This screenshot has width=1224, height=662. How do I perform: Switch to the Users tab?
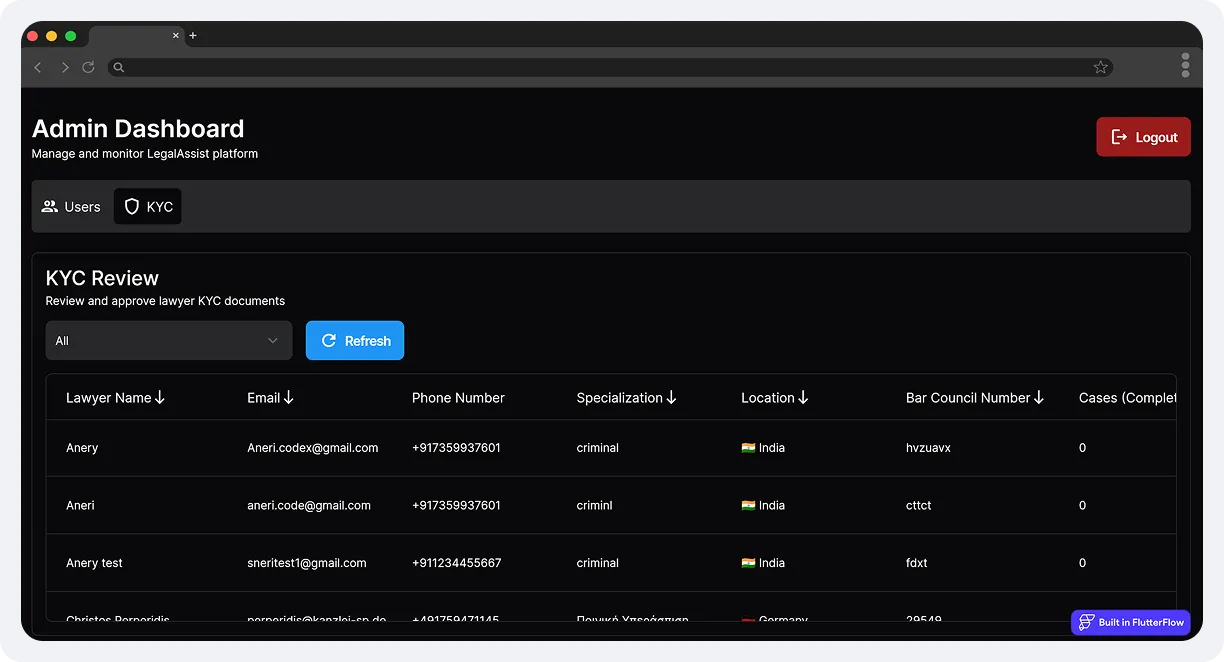tap(71, 207)
